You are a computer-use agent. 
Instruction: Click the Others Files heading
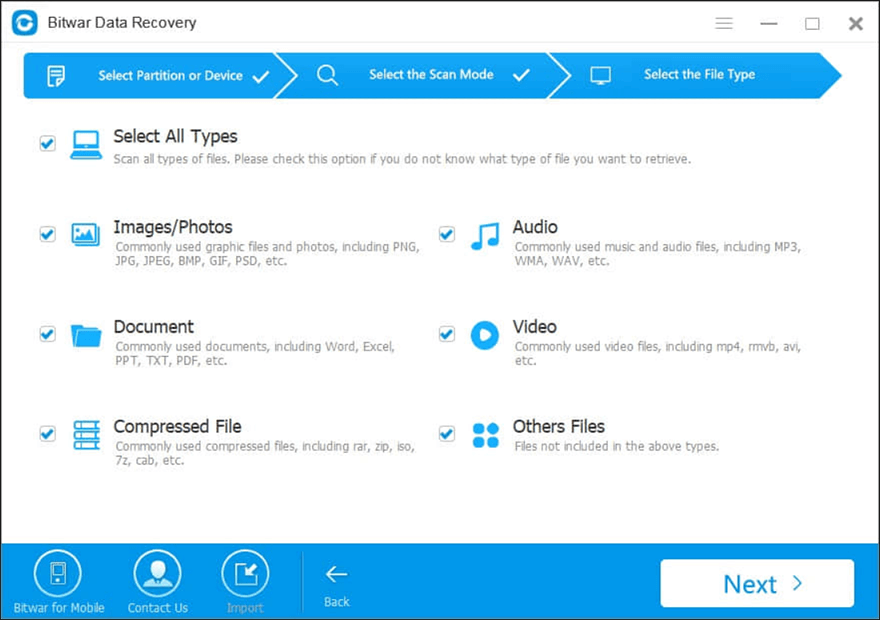[x=558, y=426]
